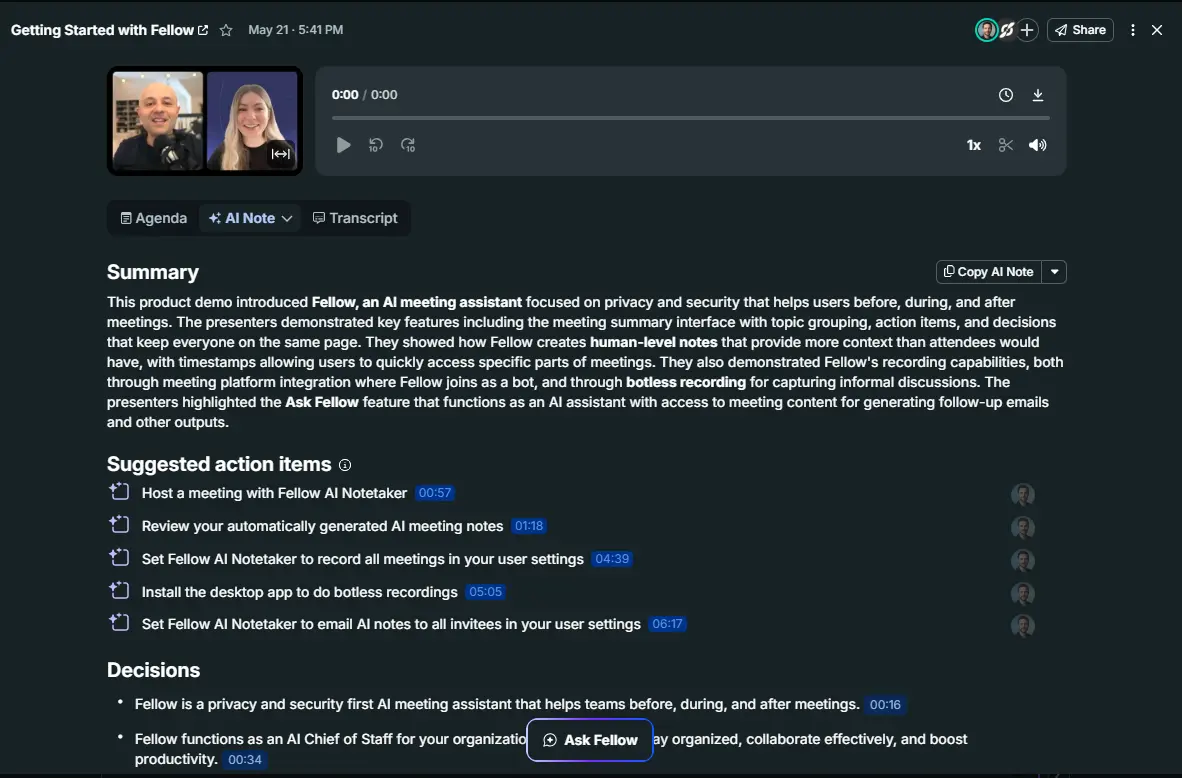Jump to timestamp 00:57

pos(435,493)
